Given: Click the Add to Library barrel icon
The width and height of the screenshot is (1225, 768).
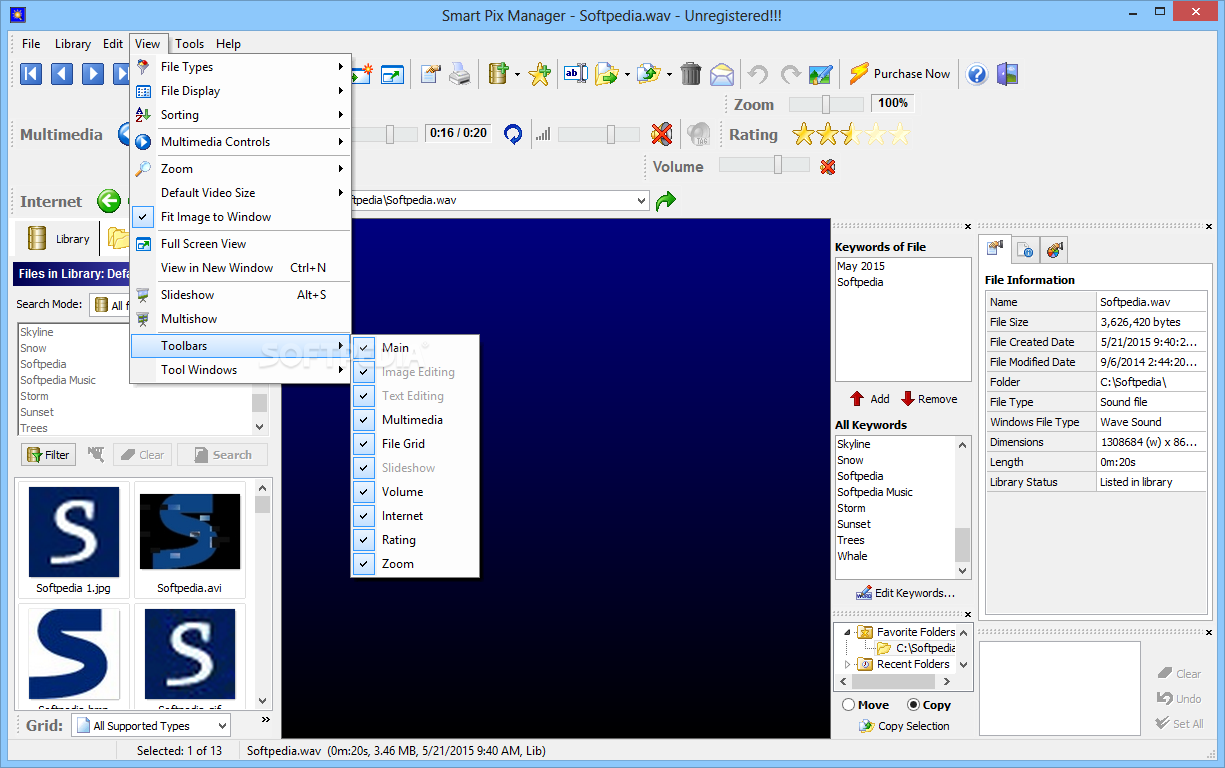Looking at the screenshot, I should coord(499,74).
